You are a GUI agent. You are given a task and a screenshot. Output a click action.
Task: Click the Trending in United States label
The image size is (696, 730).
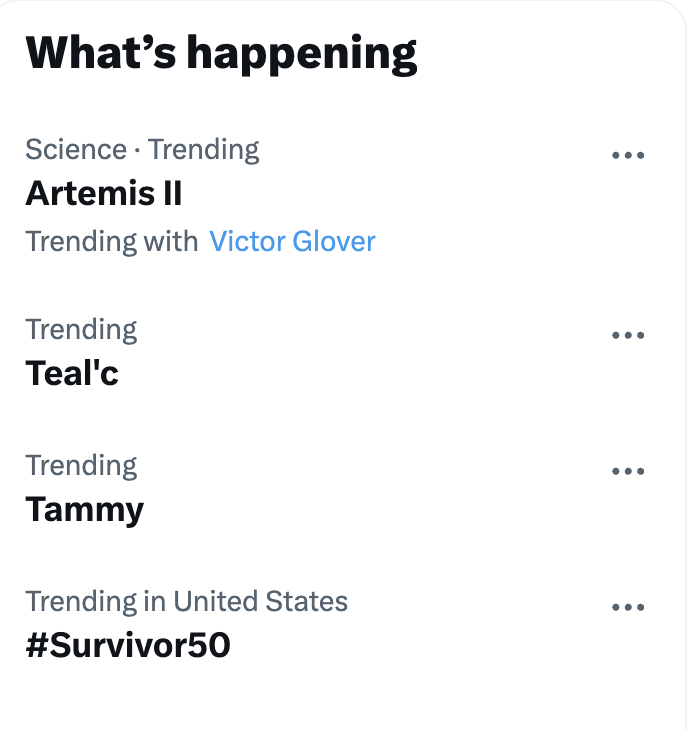[186, 601]
